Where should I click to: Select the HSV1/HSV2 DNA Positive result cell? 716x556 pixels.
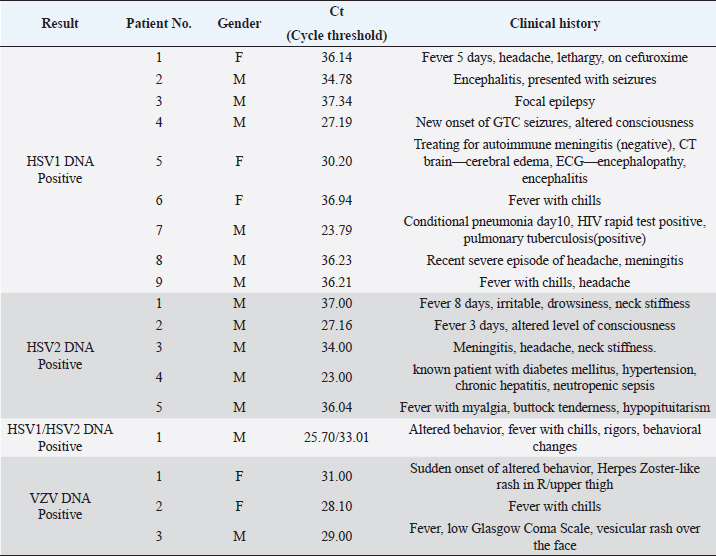click(60, 439)
